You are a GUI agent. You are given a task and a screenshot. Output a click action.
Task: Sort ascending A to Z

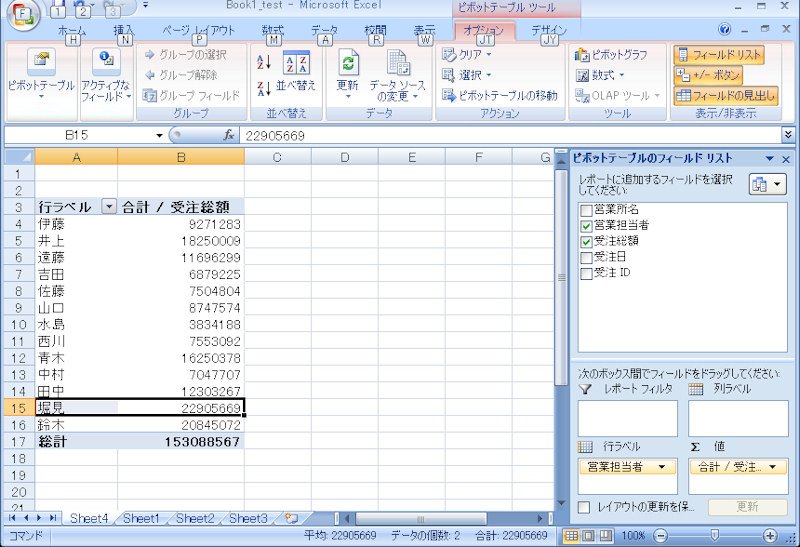[x=263, y=63]
